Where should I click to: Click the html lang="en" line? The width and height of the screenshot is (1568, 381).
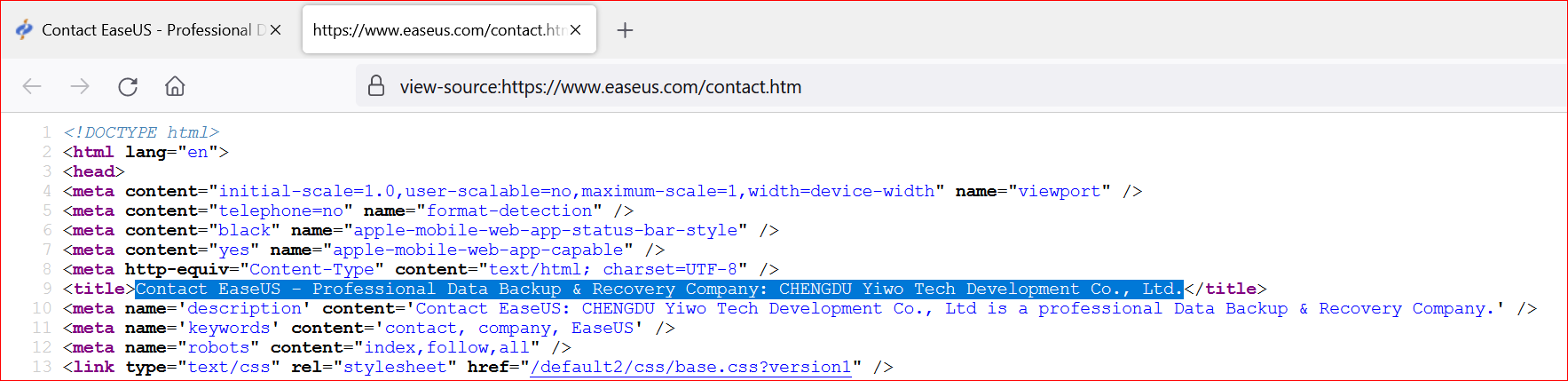(146, 152)
